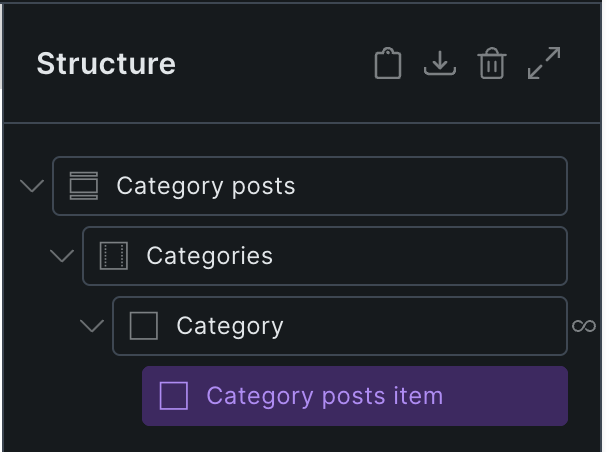Click the clipboard paste icon in Structure header
The image size is (610, 452).
pos(388,64)
